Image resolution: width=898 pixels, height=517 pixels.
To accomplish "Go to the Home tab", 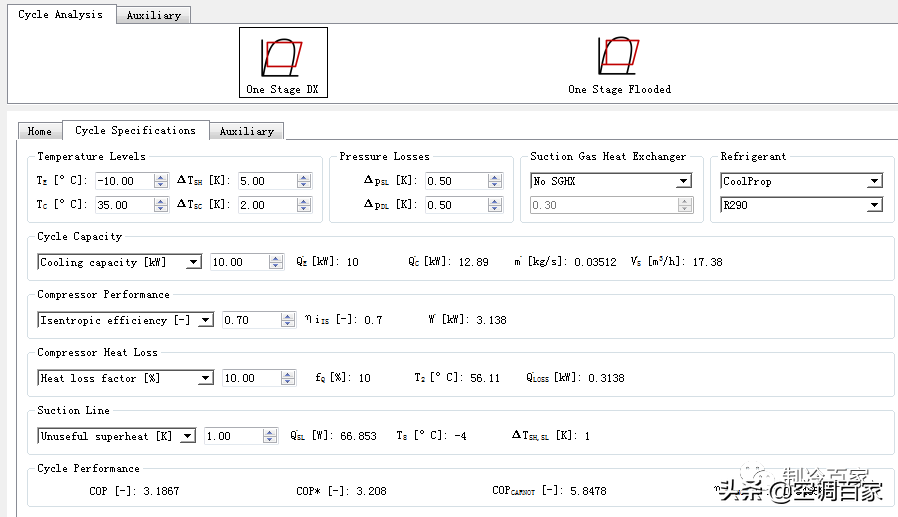I will click(40, 131).
